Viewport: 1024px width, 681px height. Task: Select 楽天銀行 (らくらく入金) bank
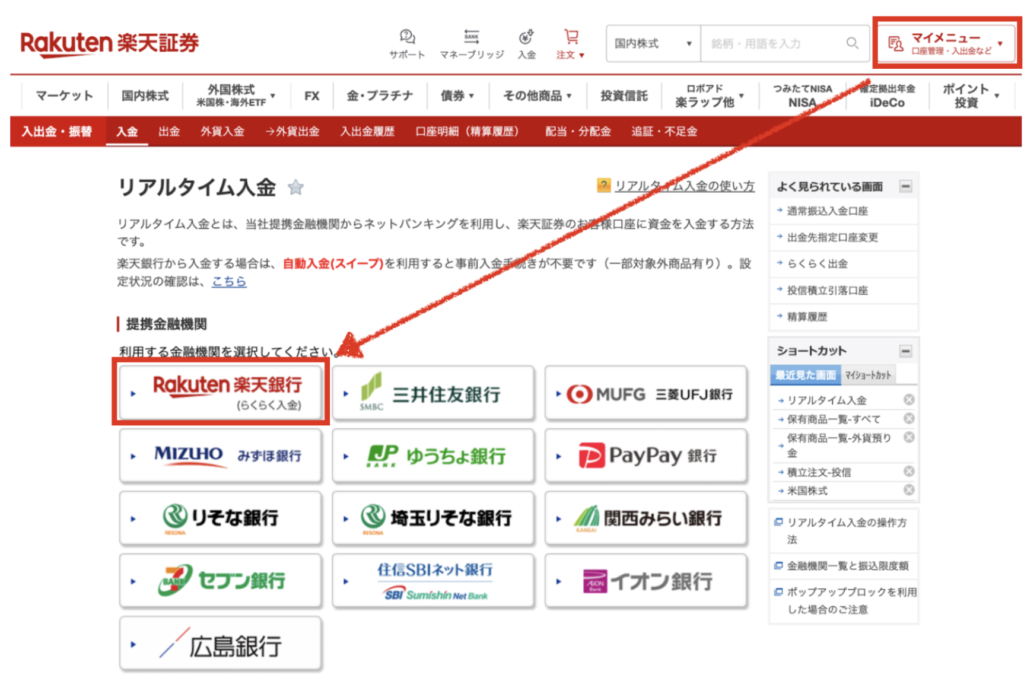click(221, 393)
